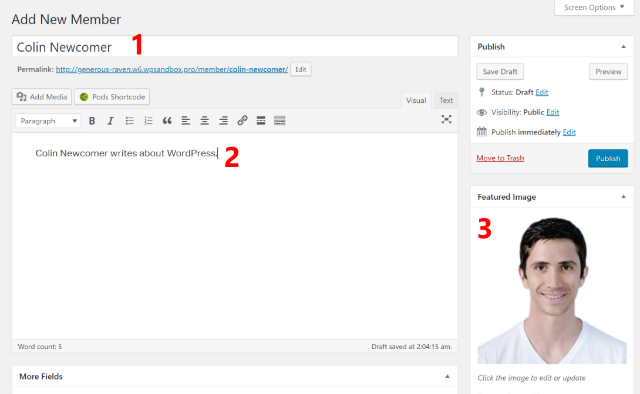Screen dimensions: 640x394
Task: Toggle italic formatting in editor toolbar
Action: pyautogui.click(x=111, y=121)
